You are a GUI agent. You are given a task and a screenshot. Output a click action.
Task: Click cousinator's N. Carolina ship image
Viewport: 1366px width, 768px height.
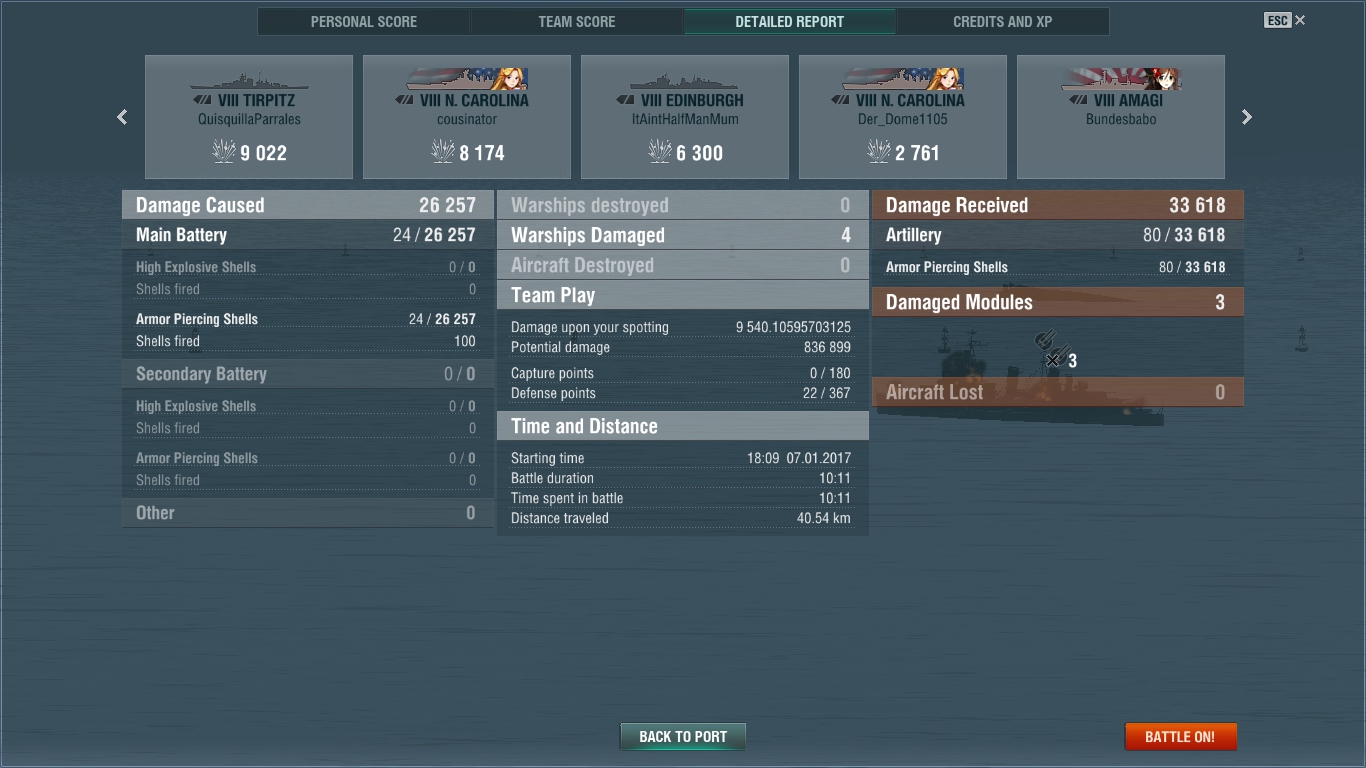467,79
